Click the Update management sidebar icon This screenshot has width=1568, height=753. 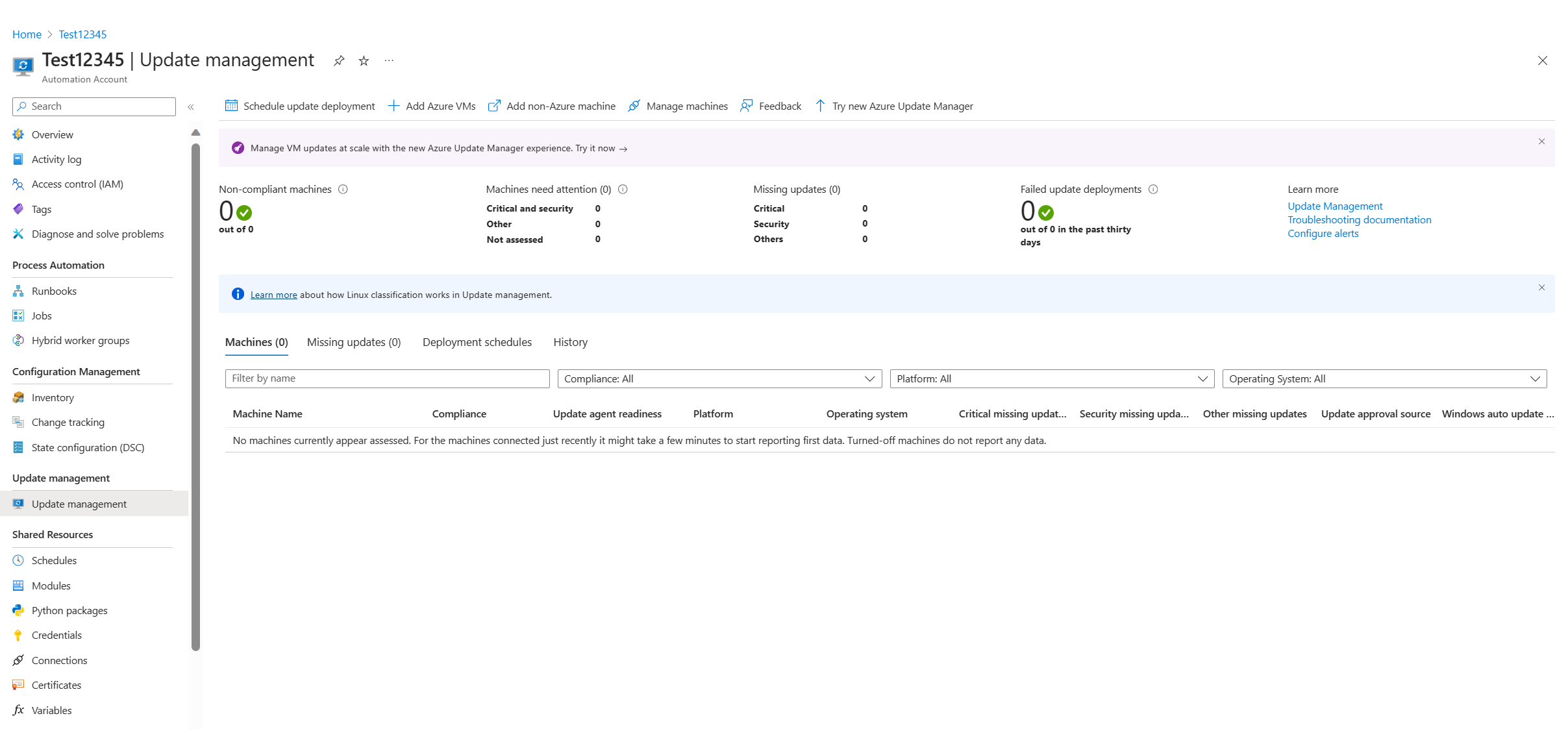pyautogui.click(x=19, y=503)
